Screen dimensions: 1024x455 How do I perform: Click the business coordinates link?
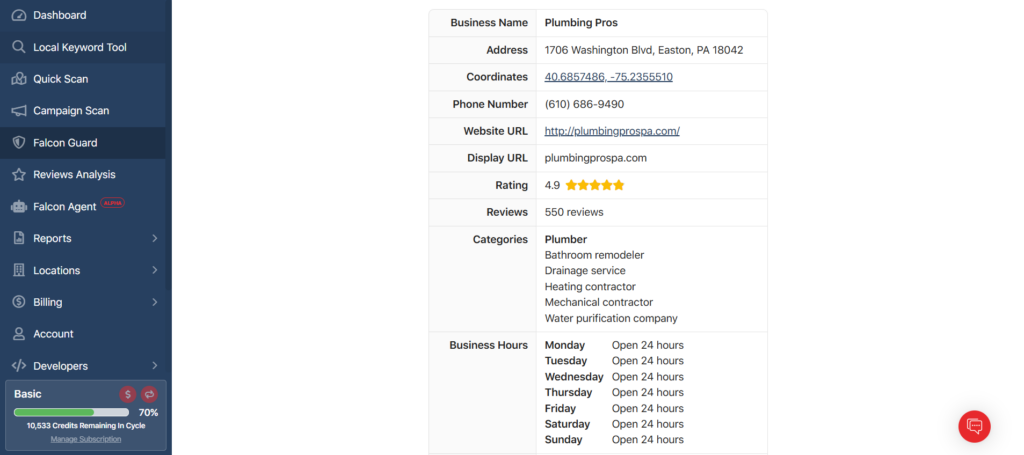click(608, 77)
